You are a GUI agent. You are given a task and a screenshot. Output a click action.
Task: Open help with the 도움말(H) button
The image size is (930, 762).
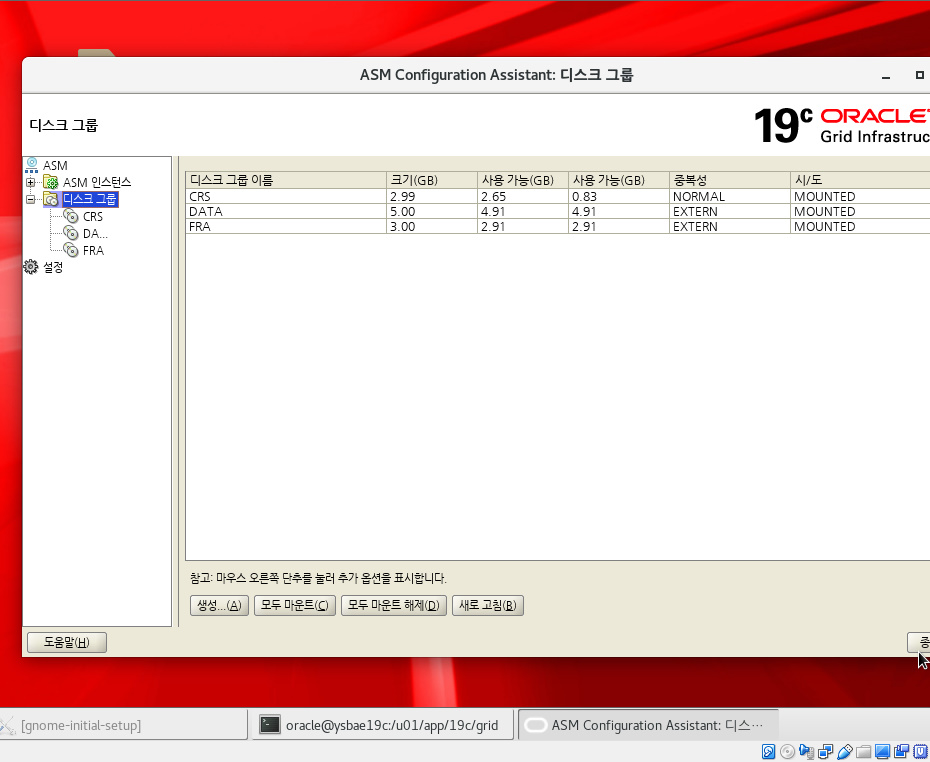tap(67, 642)
